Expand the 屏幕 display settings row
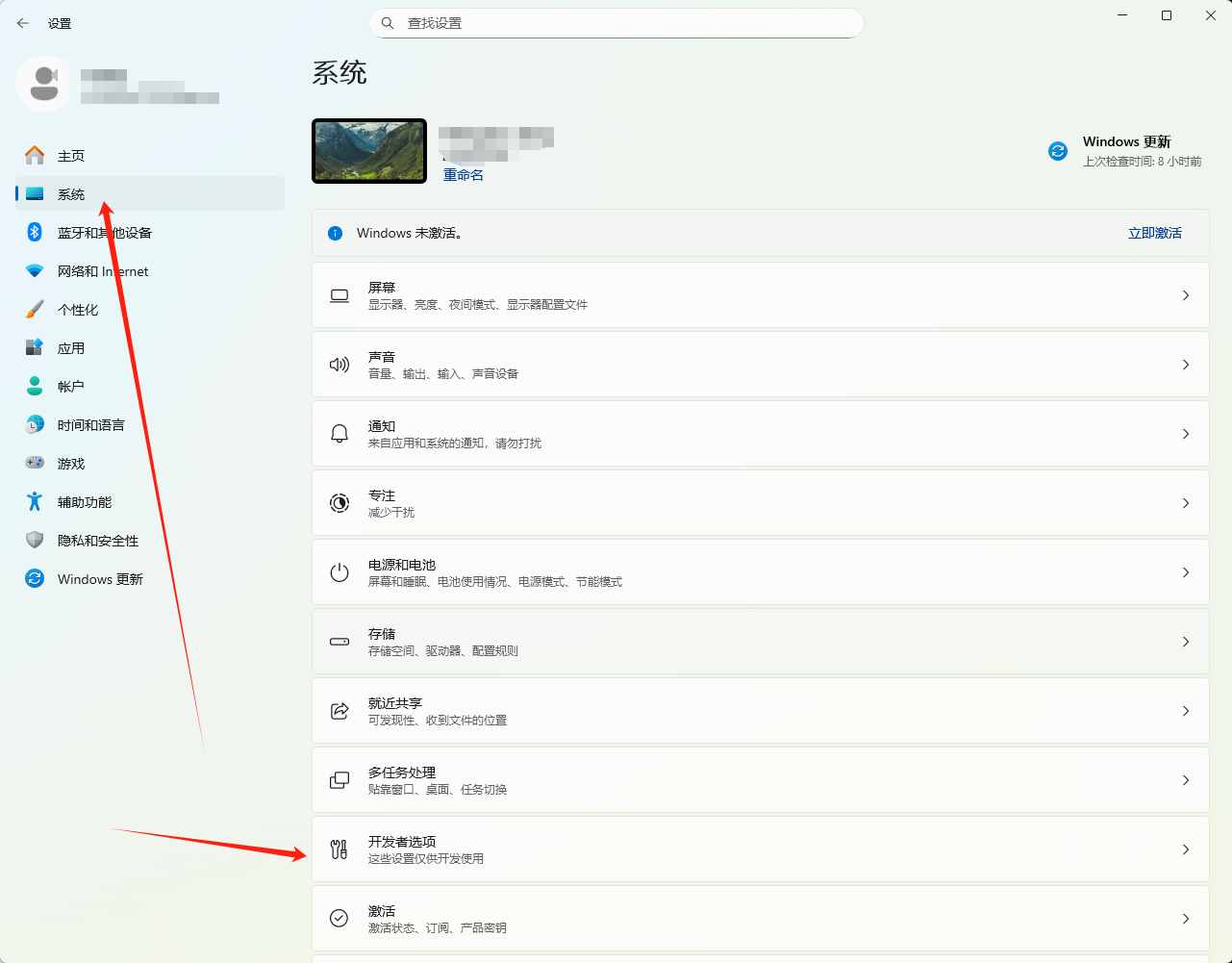This screenshot has width=1232, height=963. click(x=1185, y=295)
